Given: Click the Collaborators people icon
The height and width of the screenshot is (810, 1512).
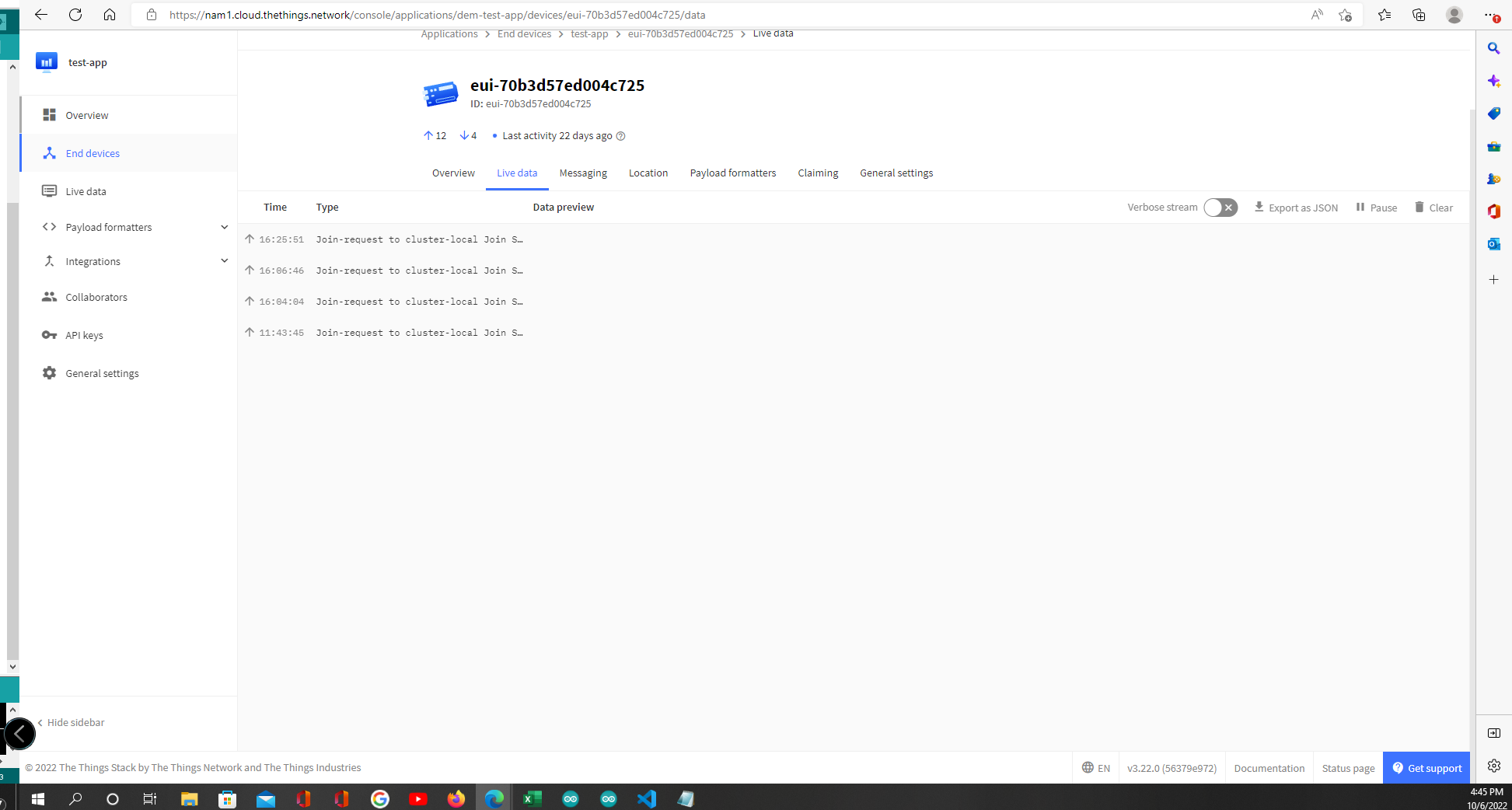Looking at the screenshot, I should click(49, 297).
